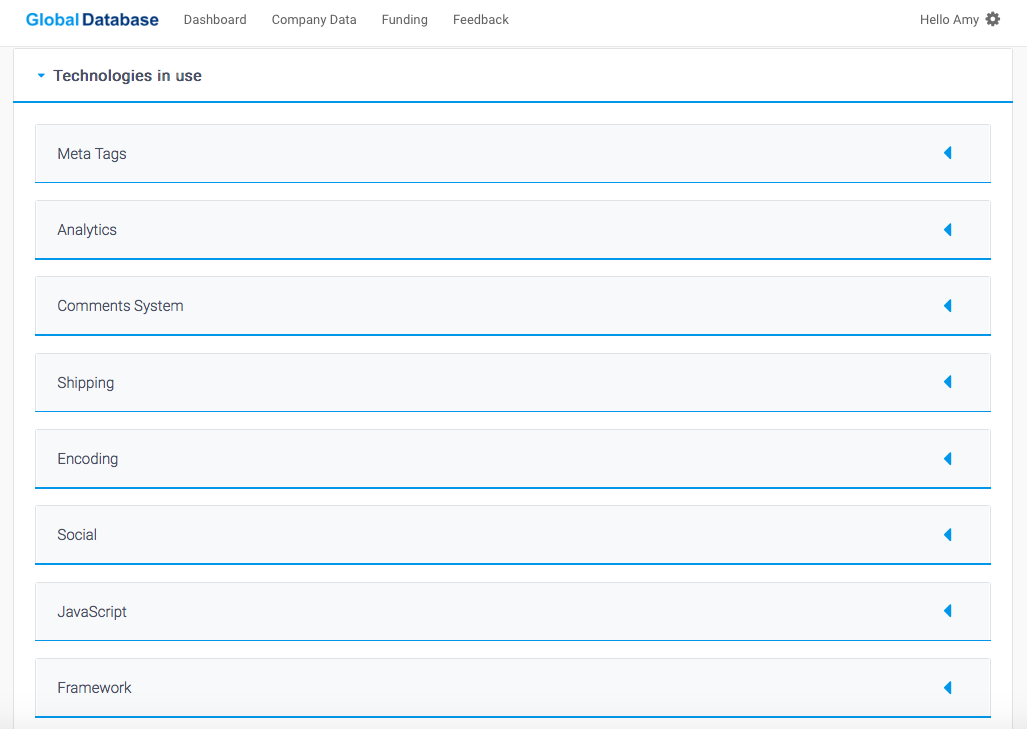The image size is (1027, 729).
Task: Expand the Encoding row arrow
Action: (948, 458)
